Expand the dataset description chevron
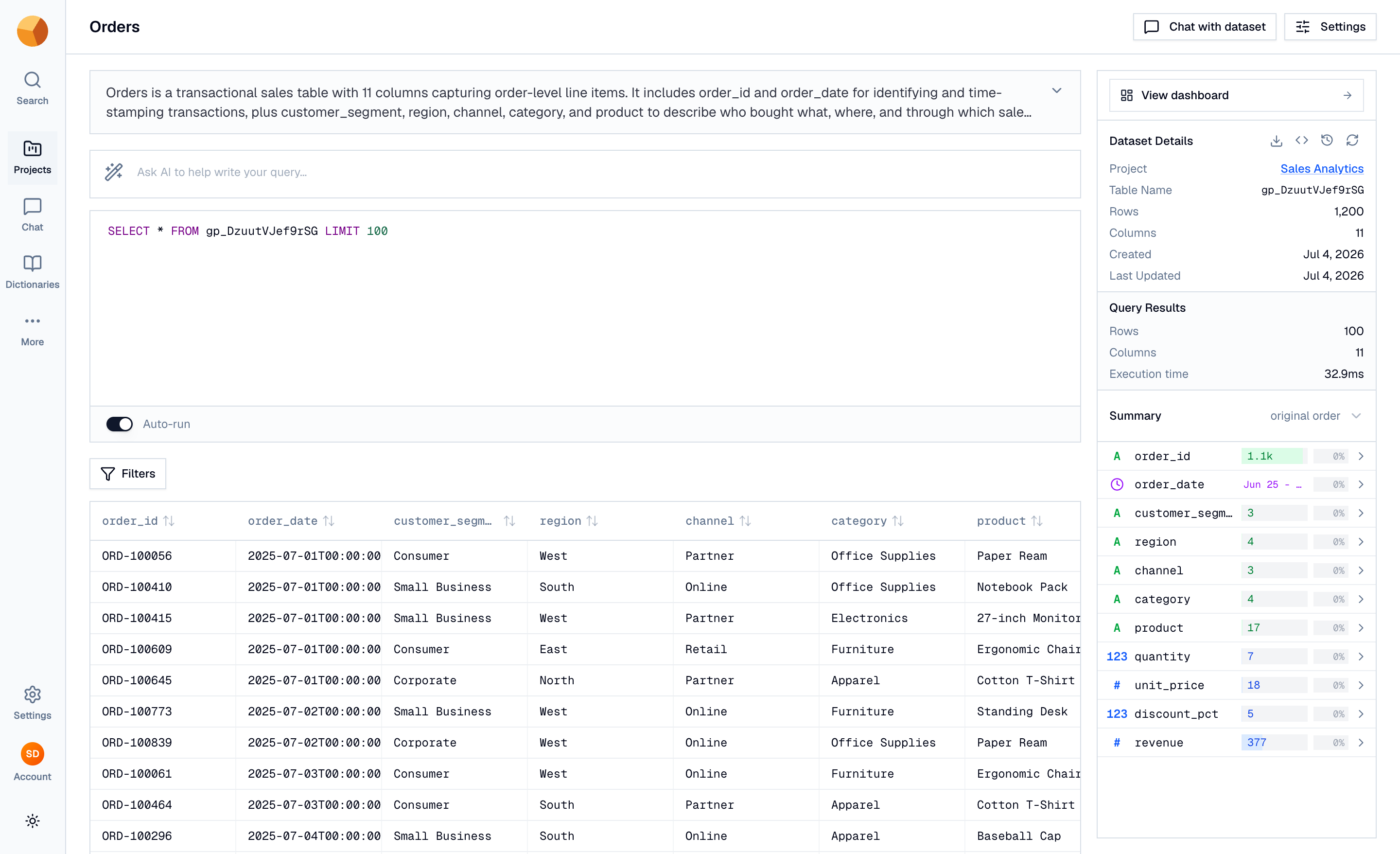 (1057, 91)
